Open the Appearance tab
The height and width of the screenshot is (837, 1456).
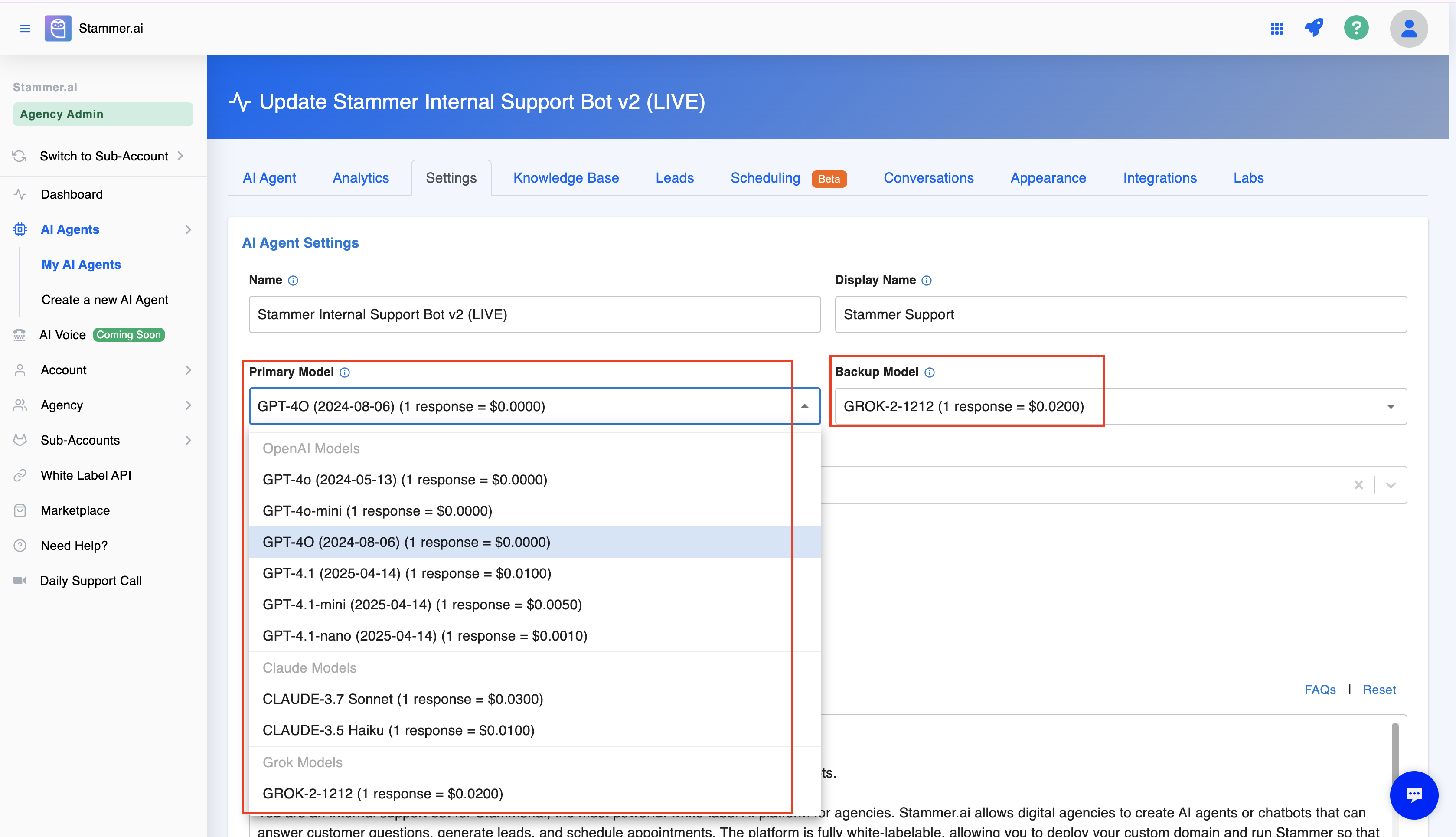(1048, 178)
